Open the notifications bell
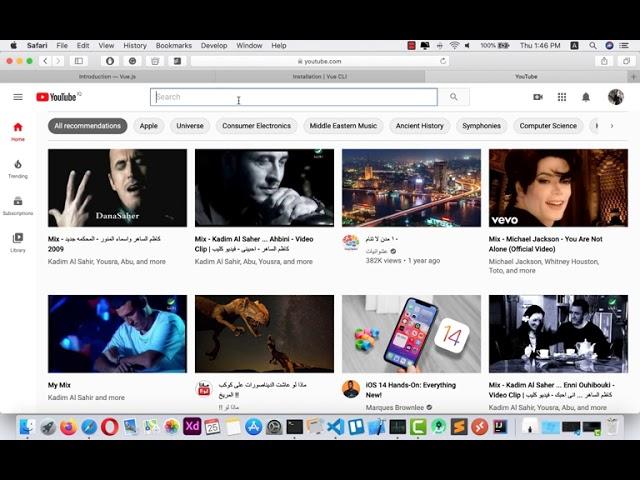640x480 pixels. pyautogui.click(x=586, y=97)
